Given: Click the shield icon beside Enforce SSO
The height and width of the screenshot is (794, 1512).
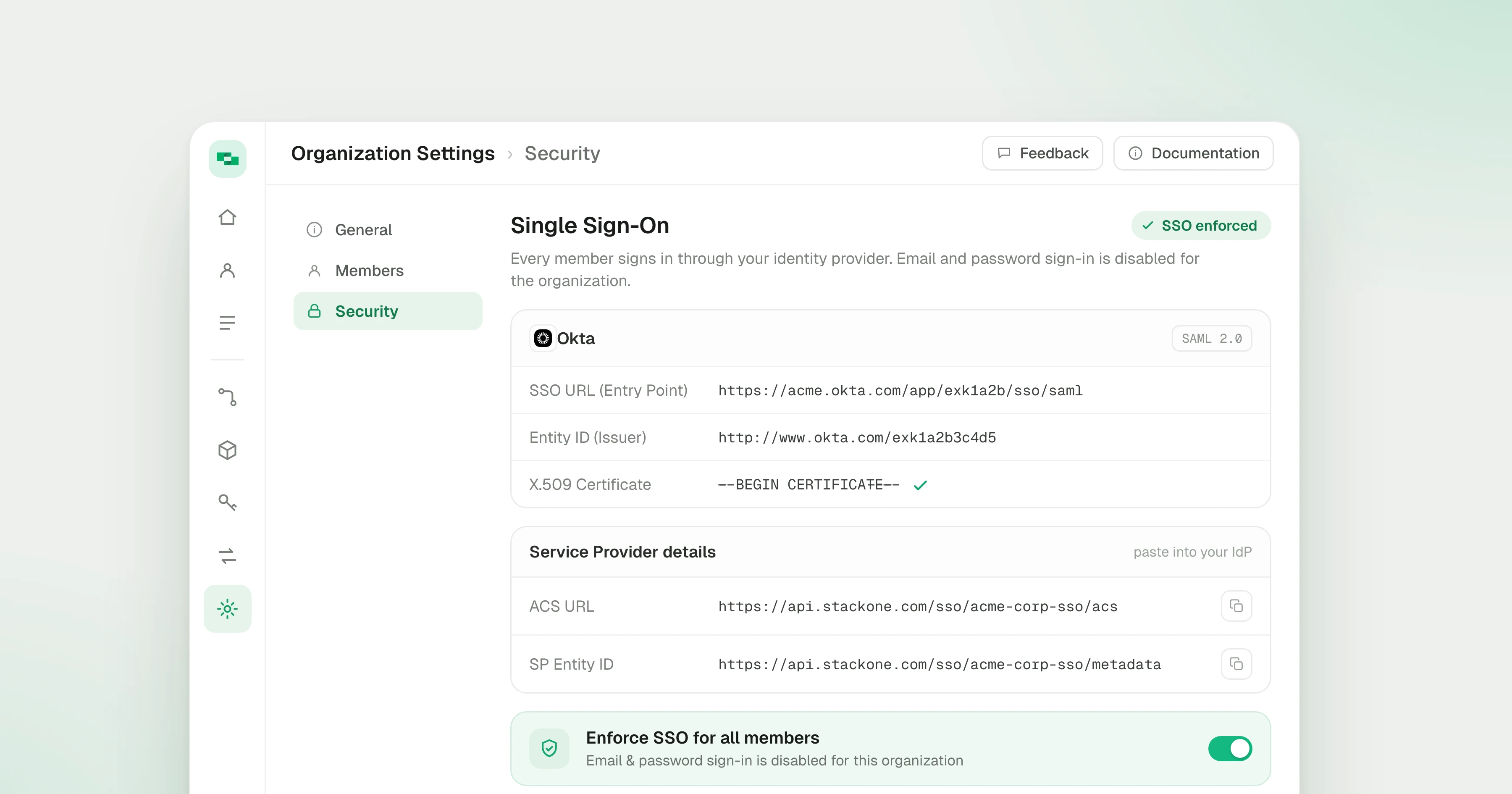Looking at the screenshot, I should tap(549, 748).
